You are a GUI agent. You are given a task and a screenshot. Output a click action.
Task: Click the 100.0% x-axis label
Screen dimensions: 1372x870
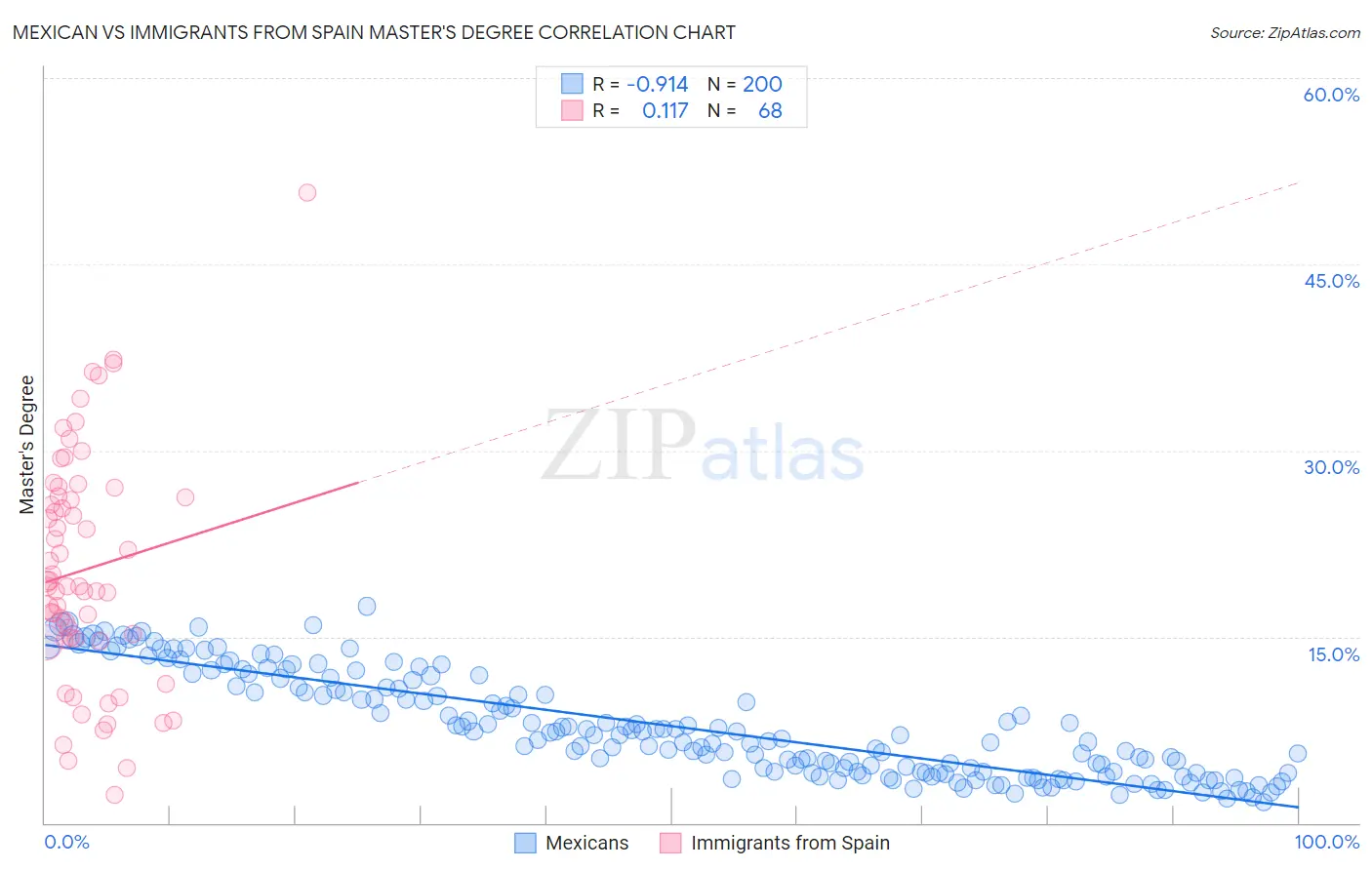(1327, 843)
